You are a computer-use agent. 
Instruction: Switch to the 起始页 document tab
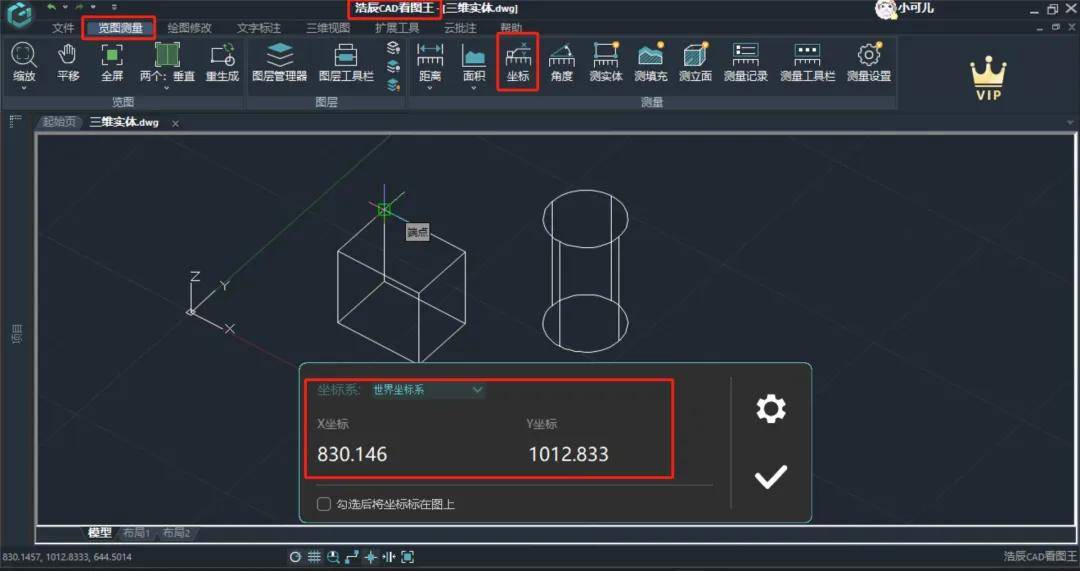point(58,122)
